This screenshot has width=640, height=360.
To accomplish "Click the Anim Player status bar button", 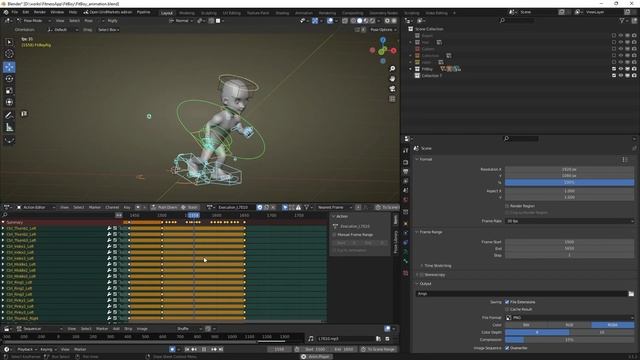I will click(x=316, y=357).
